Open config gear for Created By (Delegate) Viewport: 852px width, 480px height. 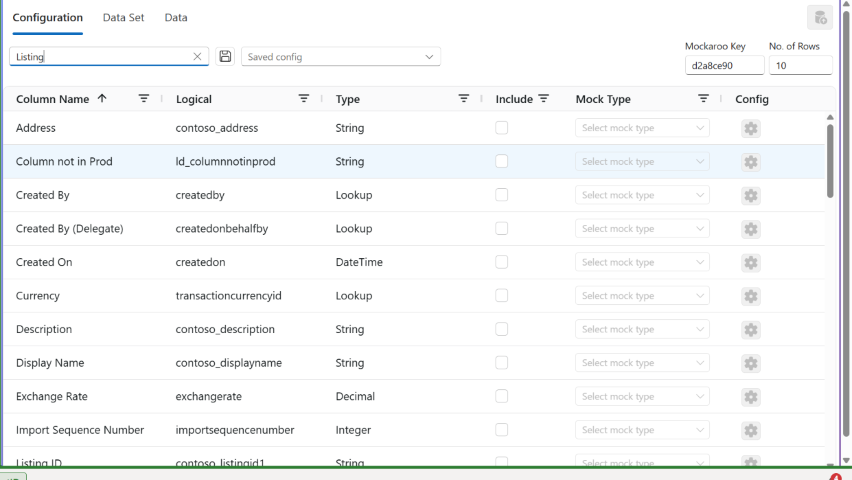(x=750, y=229)
